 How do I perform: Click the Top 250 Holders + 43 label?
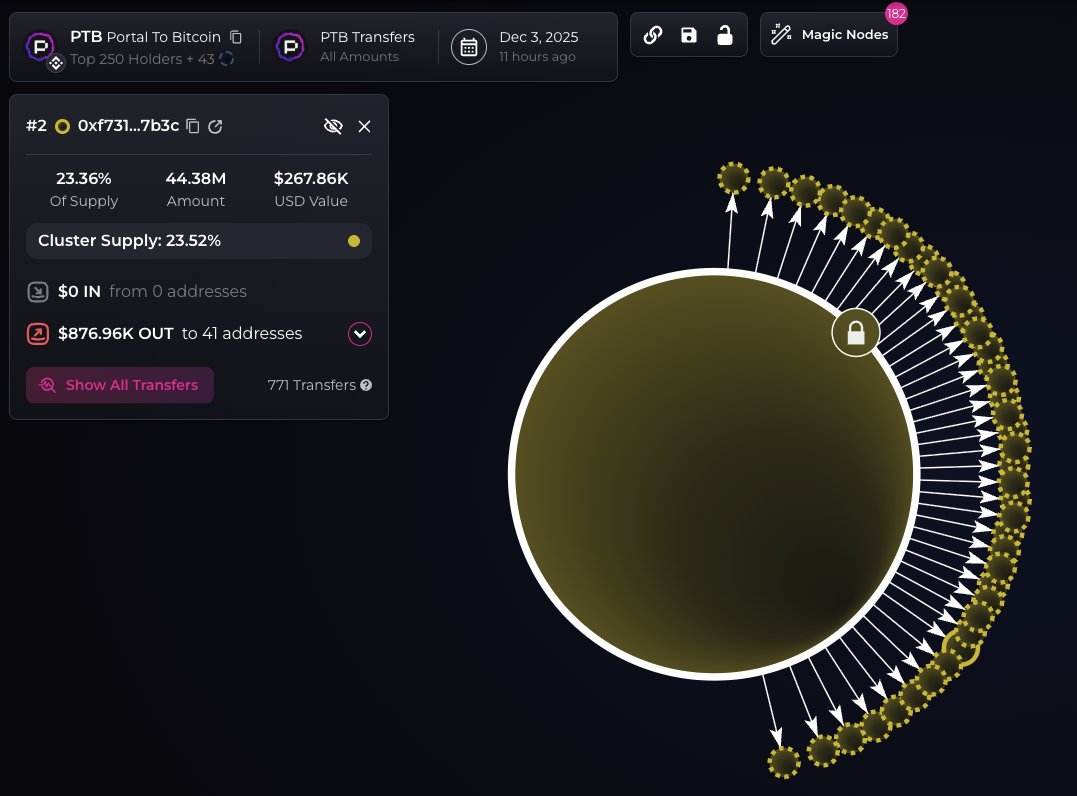(142, 59)
